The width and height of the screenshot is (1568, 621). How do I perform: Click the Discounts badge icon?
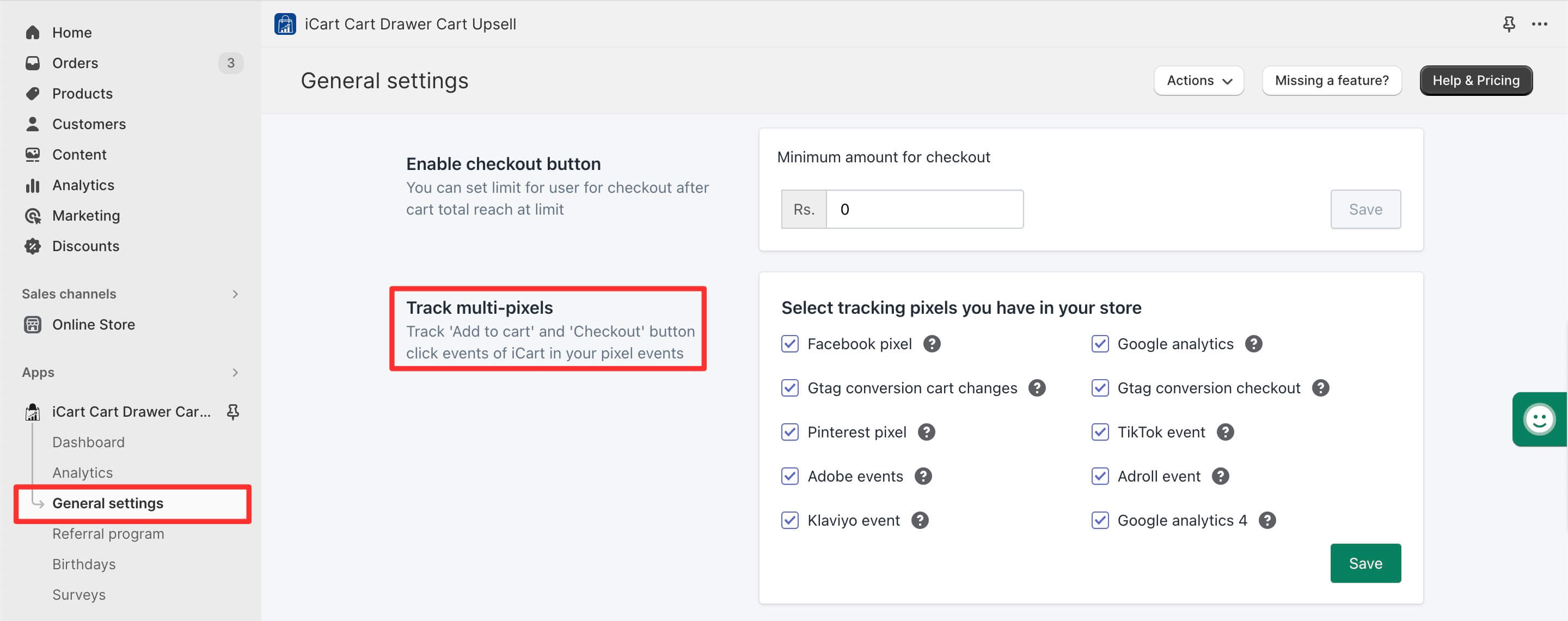pyautogui.click(x=33, y=246)
